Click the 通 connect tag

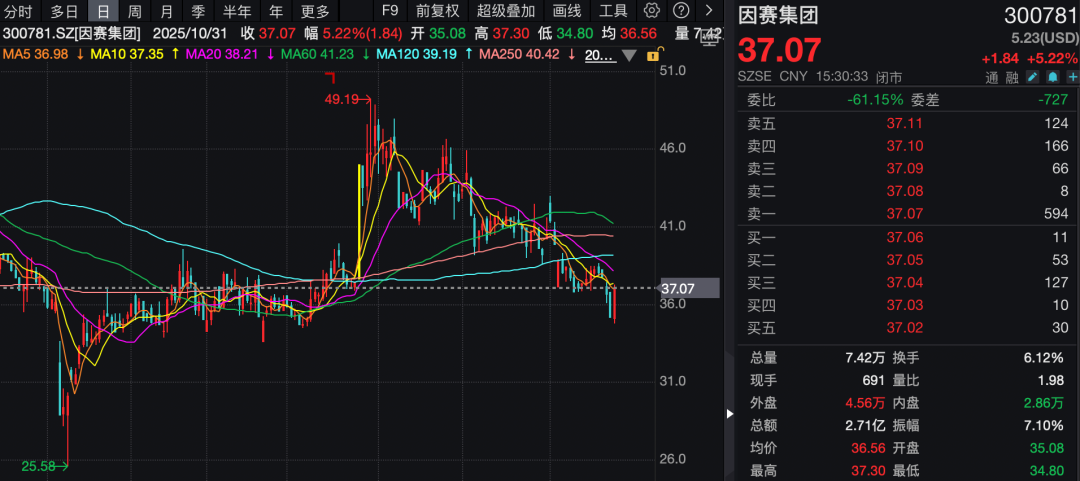pos(990,78)
